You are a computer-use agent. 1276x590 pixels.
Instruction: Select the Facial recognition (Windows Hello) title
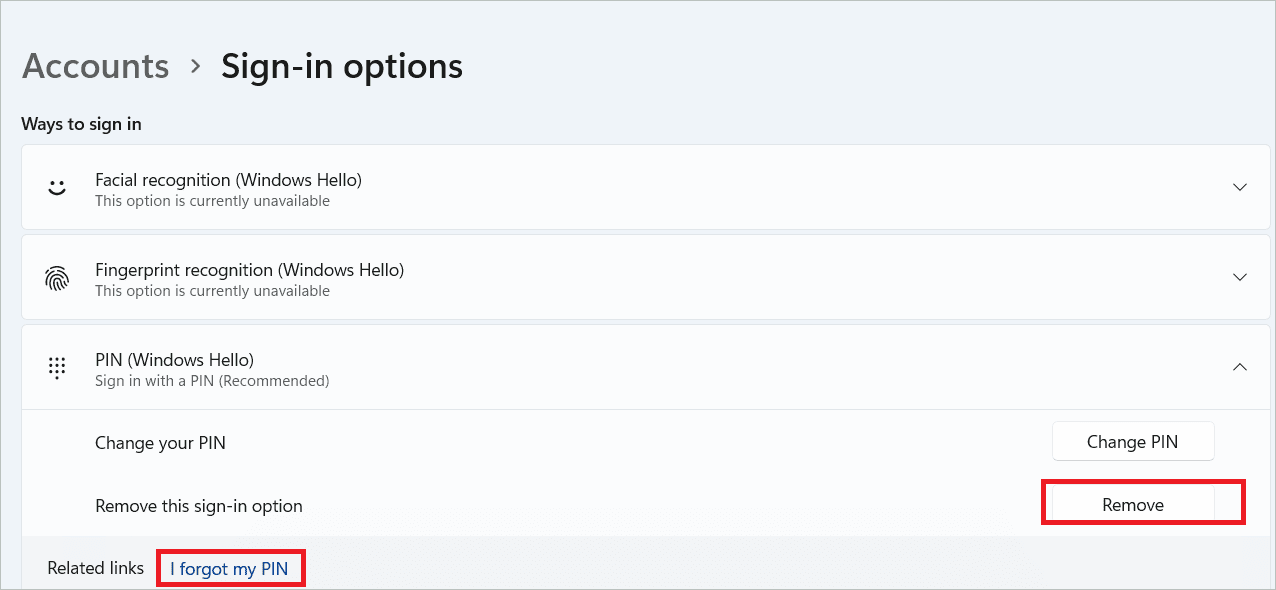point(228,180)
